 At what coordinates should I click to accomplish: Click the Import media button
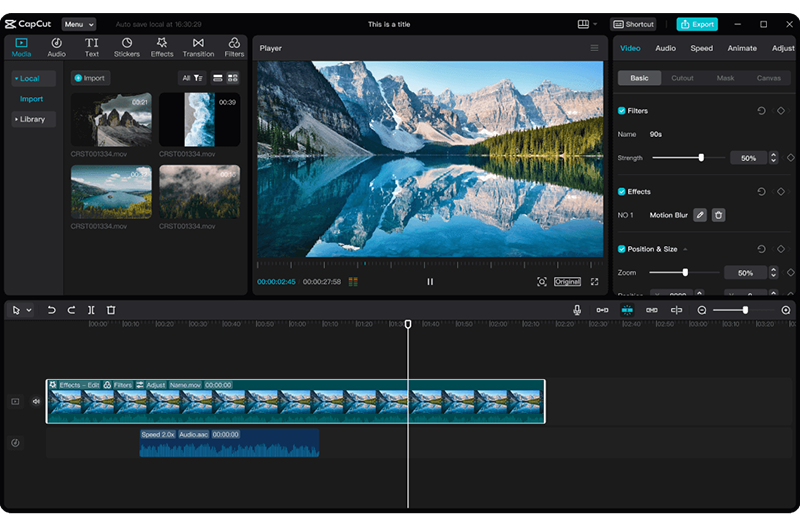point(90,78)
